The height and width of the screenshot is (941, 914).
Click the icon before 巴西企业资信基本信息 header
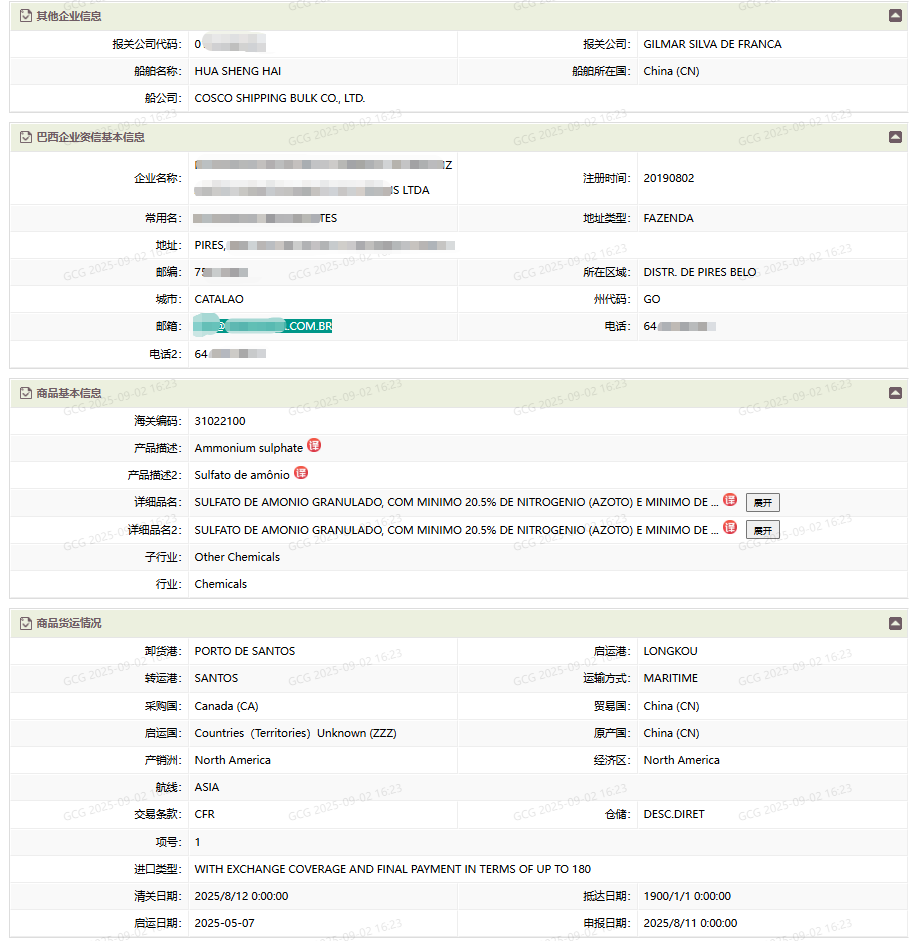(25, 137)
